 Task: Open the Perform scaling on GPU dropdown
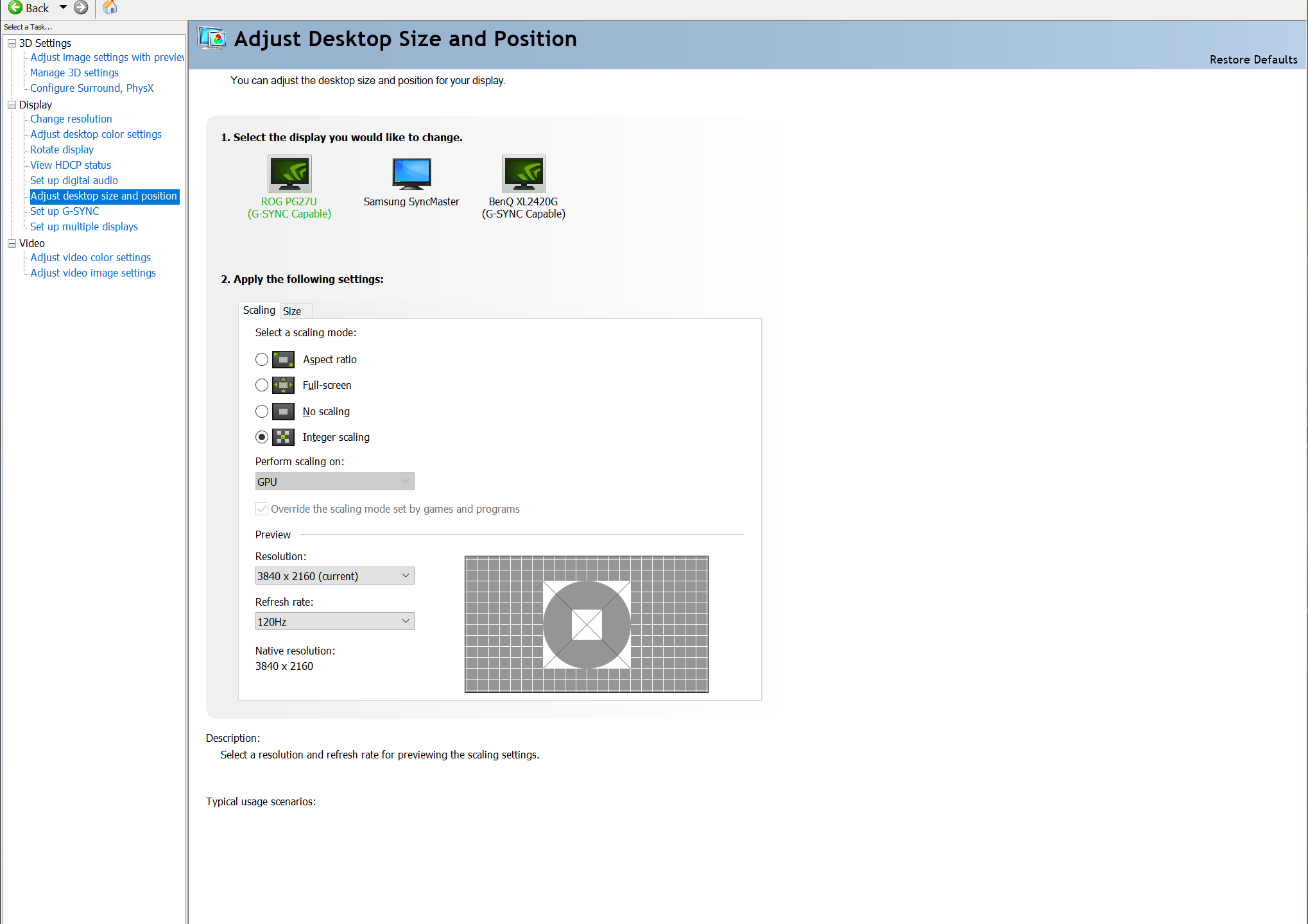334,481
